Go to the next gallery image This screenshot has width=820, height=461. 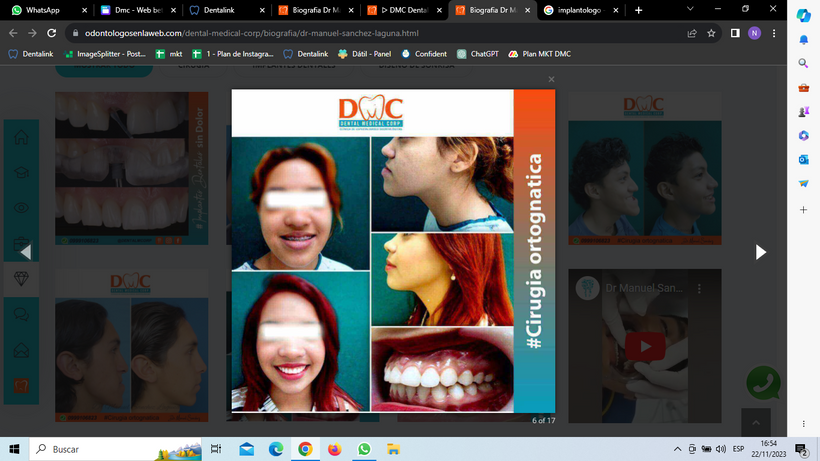760,252
